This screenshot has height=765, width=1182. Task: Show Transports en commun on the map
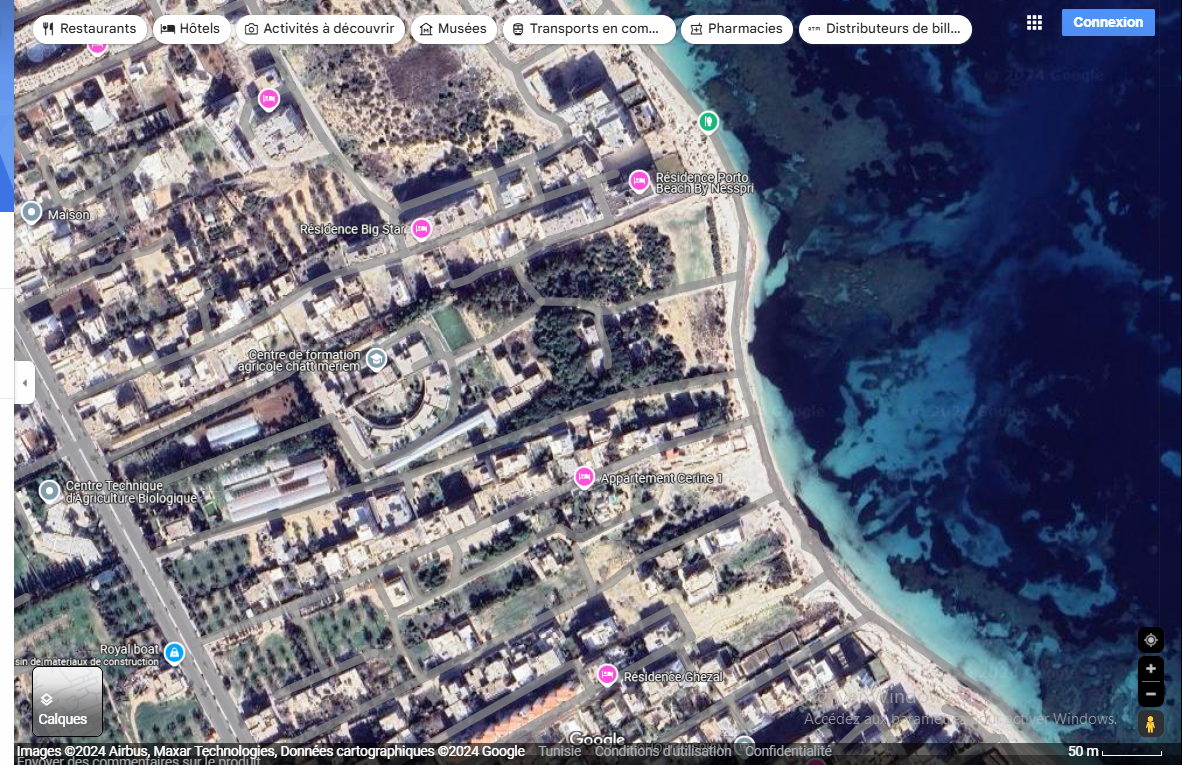pos(588,29)
